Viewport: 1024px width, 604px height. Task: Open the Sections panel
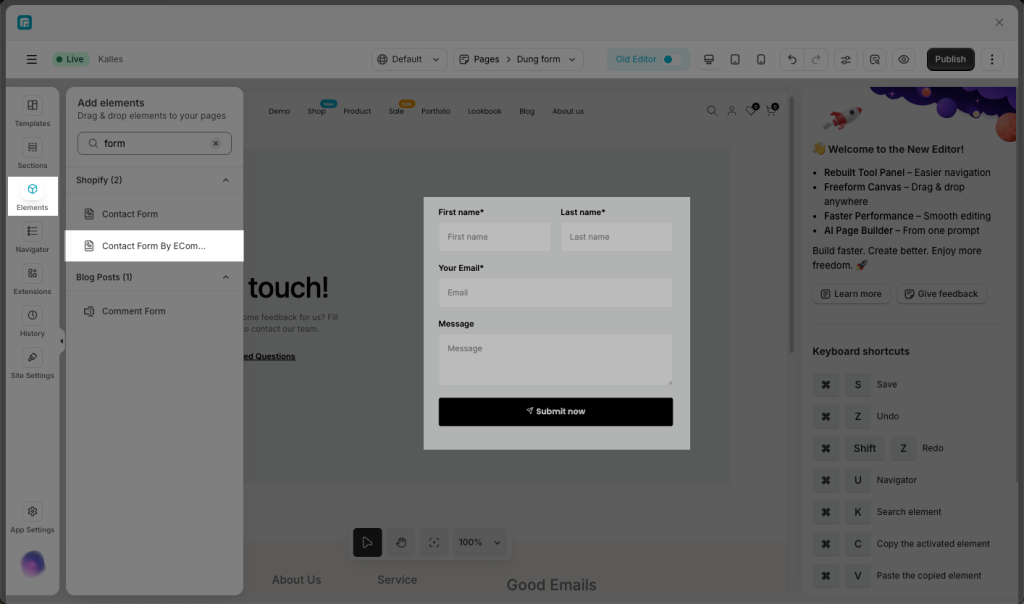pyautogui.click(x=32, y=153)
